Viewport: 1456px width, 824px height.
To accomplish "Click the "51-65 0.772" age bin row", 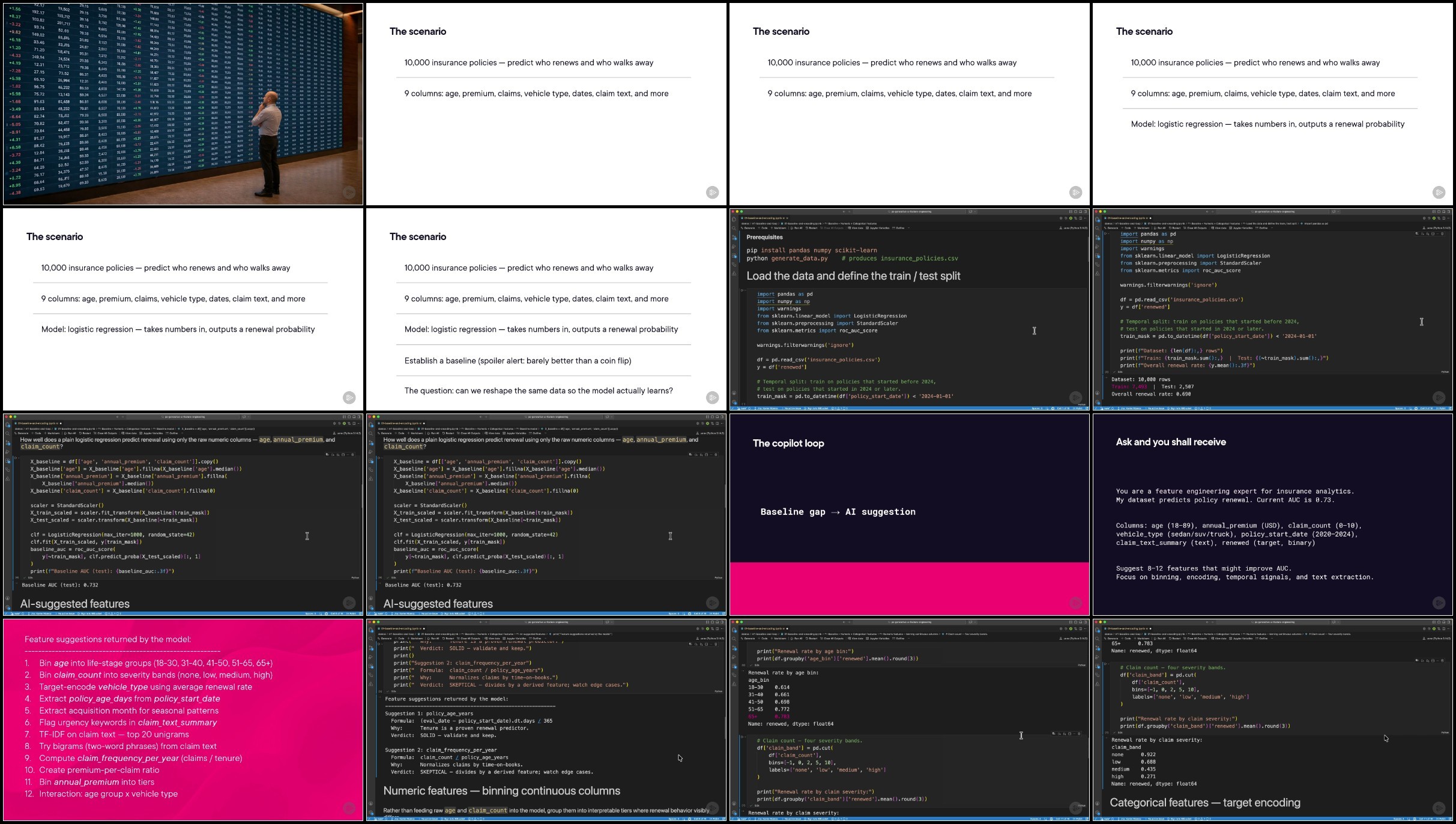I will 769,709.
